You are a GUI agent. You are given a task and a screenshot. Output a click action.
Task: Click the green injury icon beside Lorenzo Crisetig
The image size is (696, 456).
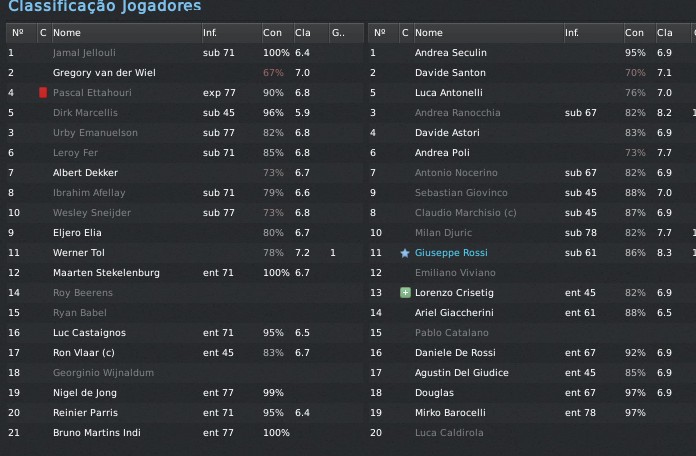tap(404, 293)
